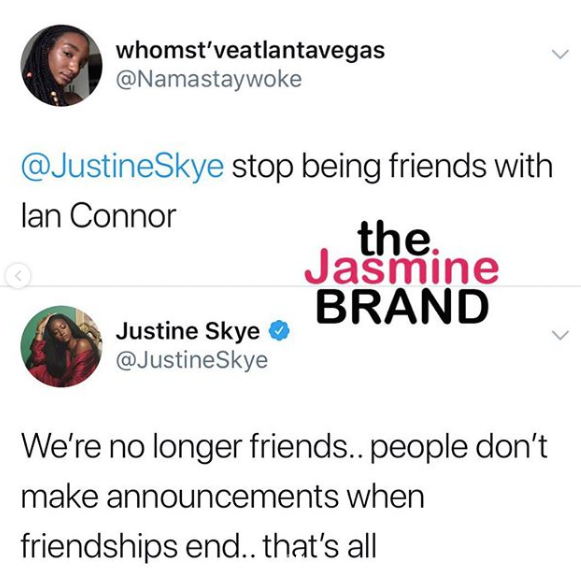This screenshot has width=581, height=574.
Task: Click 'the' word in watermark logo
Action: click(x=395, y=239)
